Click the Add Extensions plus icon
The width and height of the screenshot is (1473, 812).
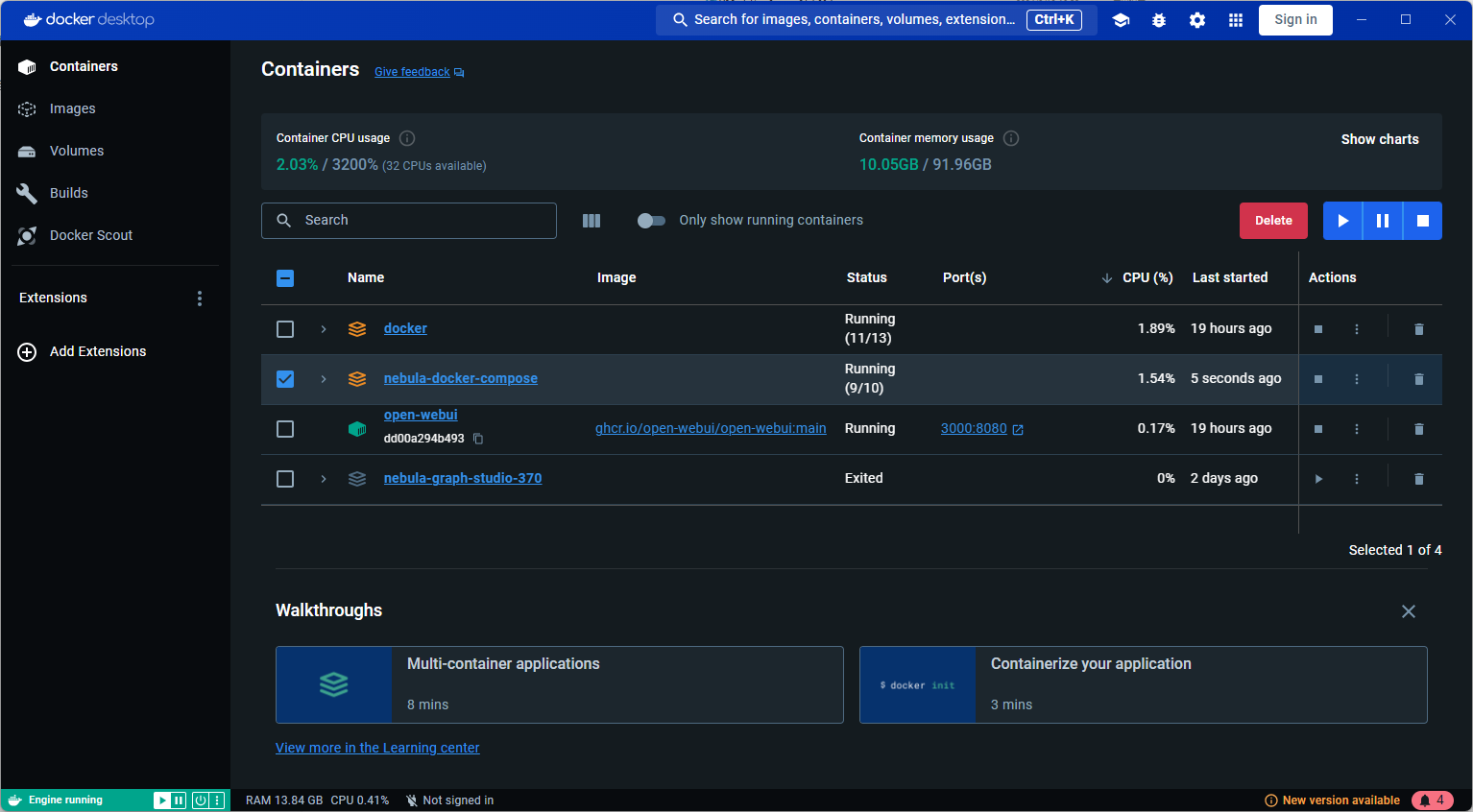pyautogui.click(x=27, y=352)
